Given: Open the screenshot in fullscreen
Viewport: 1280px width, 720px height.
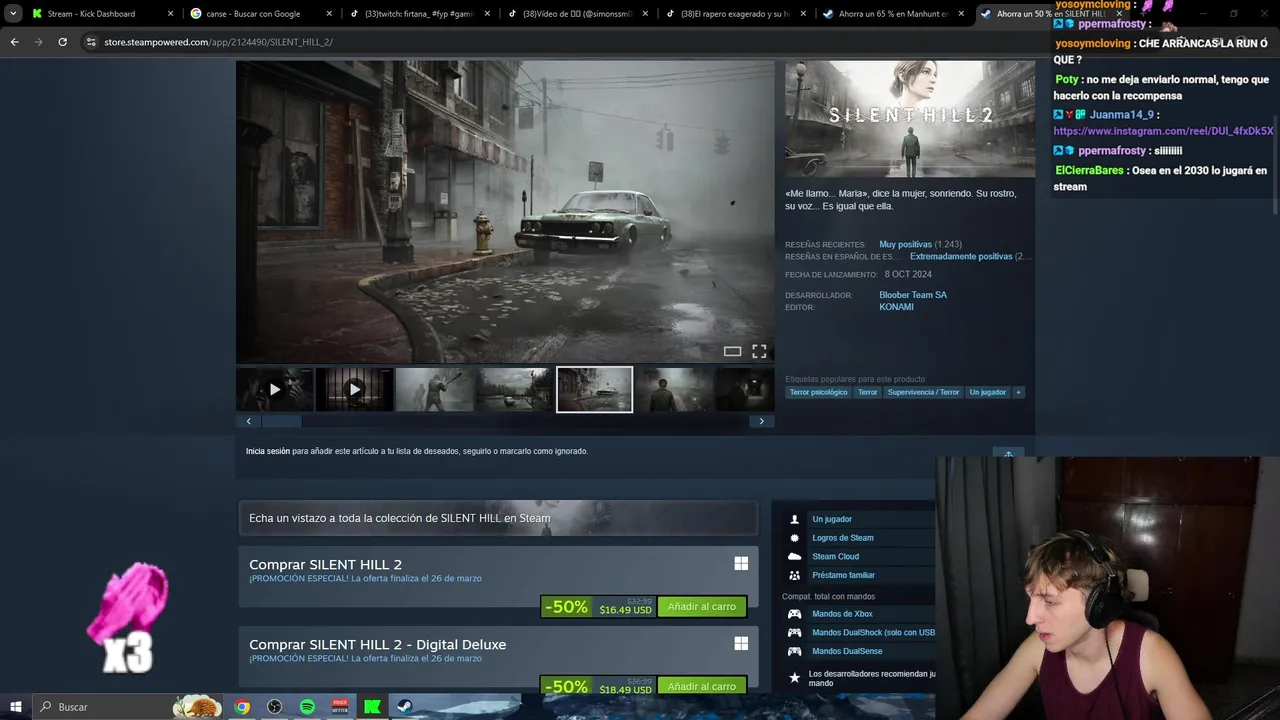Looking at the screenshot, I should (759, 351).
